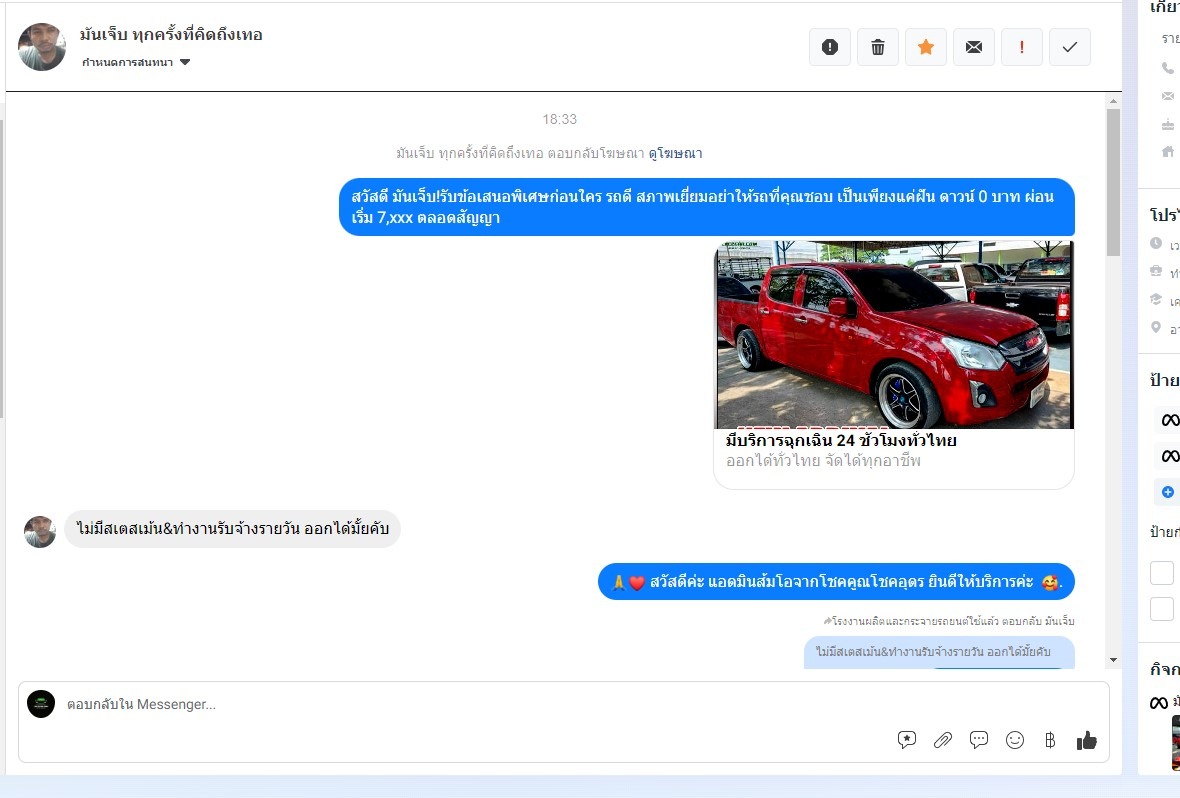Viewport: 1180px width, 798px height.
Task: Click page avatar beside the reply box
Action: pos(41,704)
